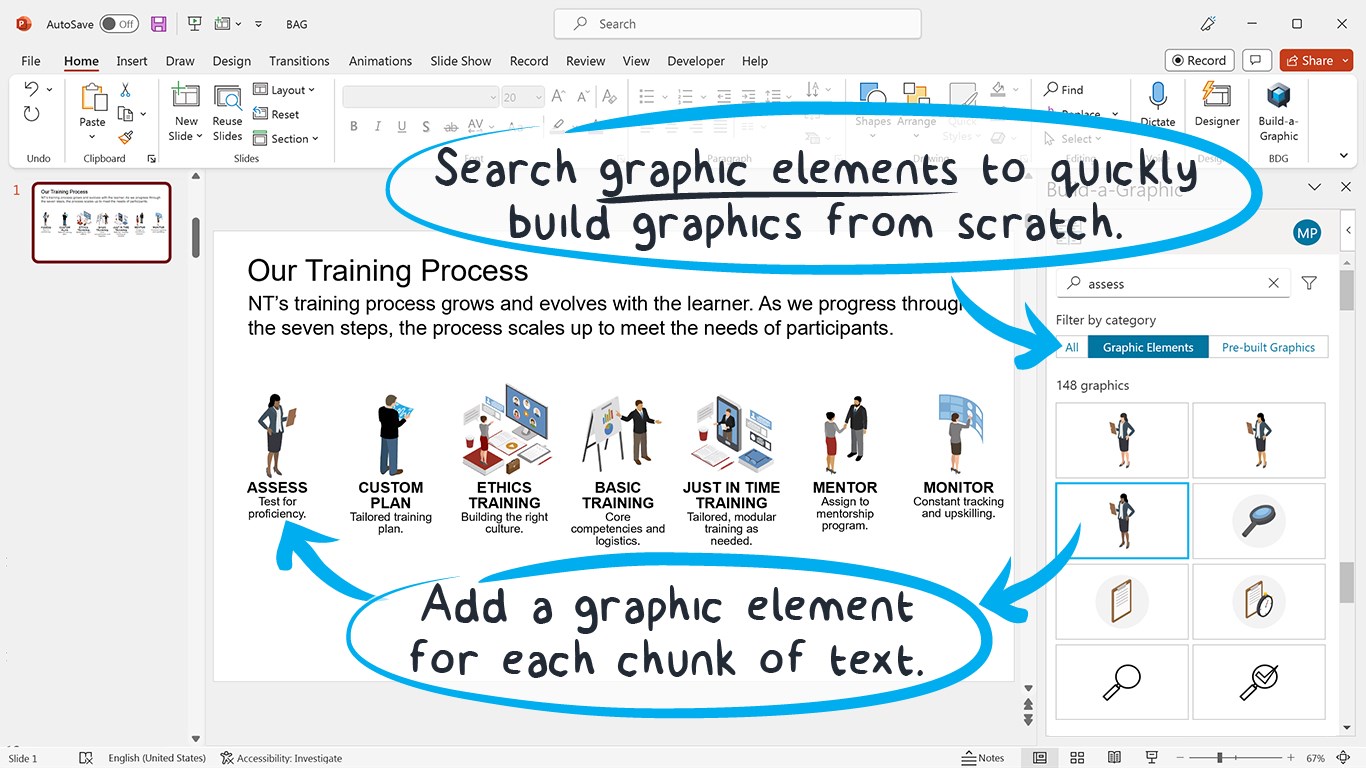The width and height of the screenshot is (1366, 768).
Task: Click English (United States) language status
Action: pyautogui.click(x=157, y=758)
